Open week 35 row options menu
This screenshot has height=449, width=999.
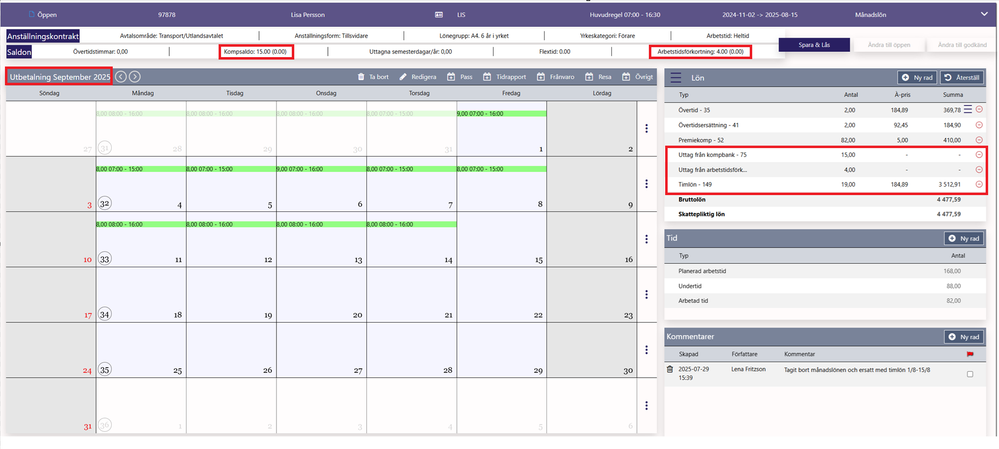(646, 350)
